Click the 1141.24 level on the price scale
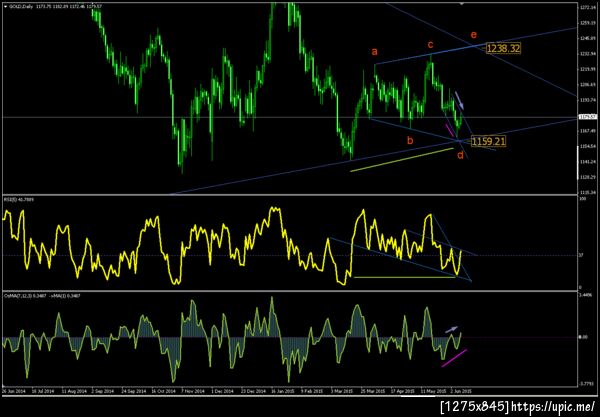The height and width of the screenshot is (417, 600). coord(587,161)
